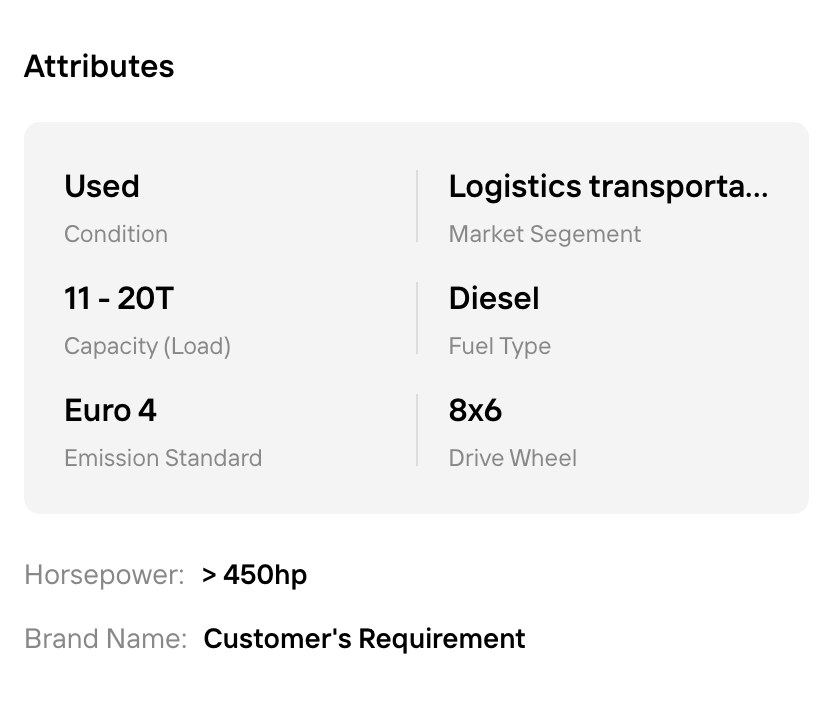
Task: Select the "8x6" drive wheel value
Action: click(x=475, y=410)
